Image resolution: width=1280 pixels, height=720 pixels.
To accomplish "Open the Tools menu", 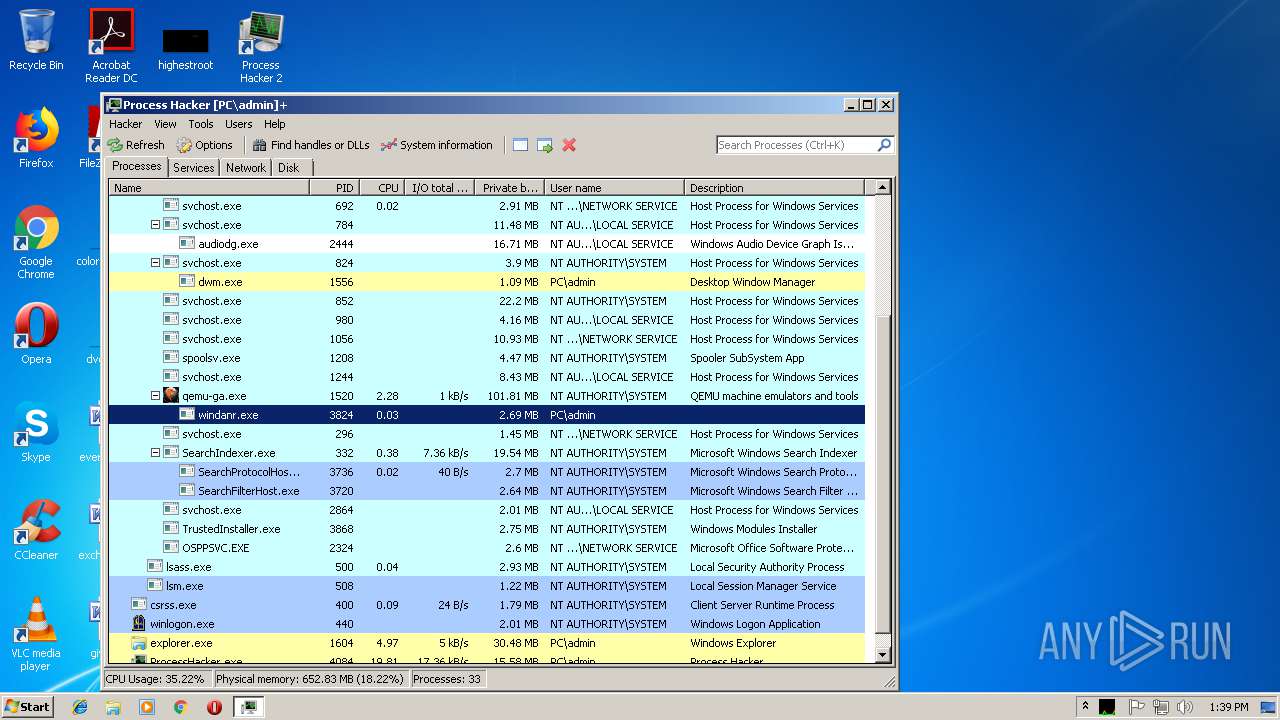I will point(201,124).
